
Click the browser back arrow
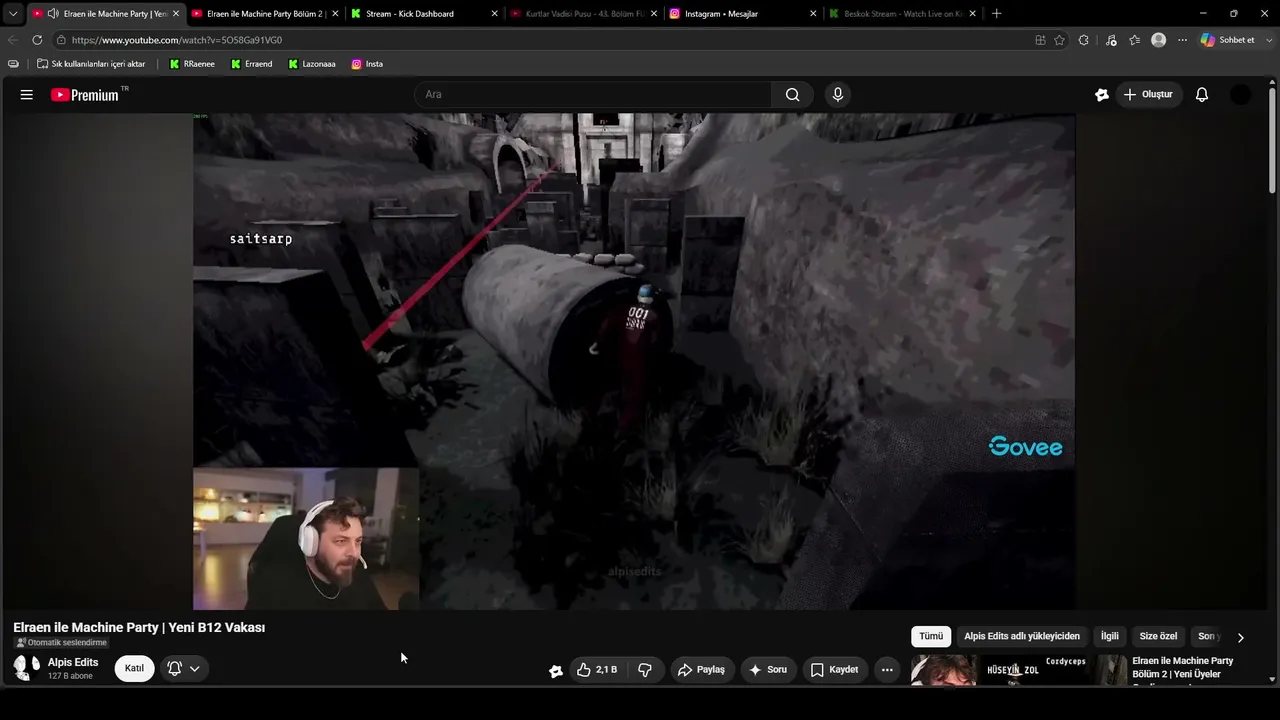point(13,40)
